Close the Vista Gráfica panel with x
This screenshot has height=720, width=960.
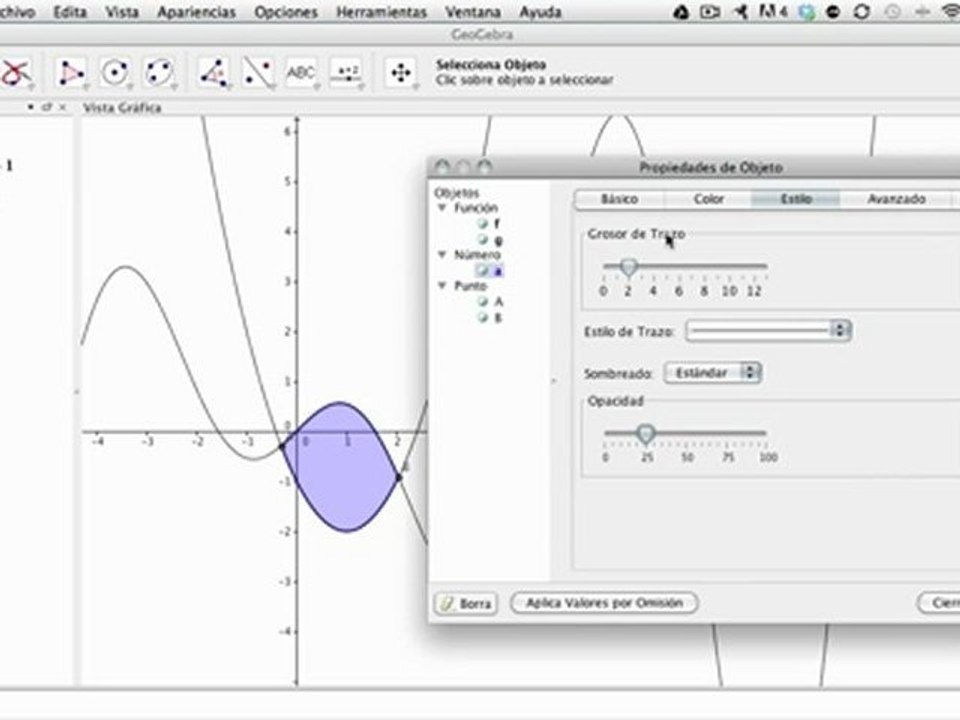point(62,107)
